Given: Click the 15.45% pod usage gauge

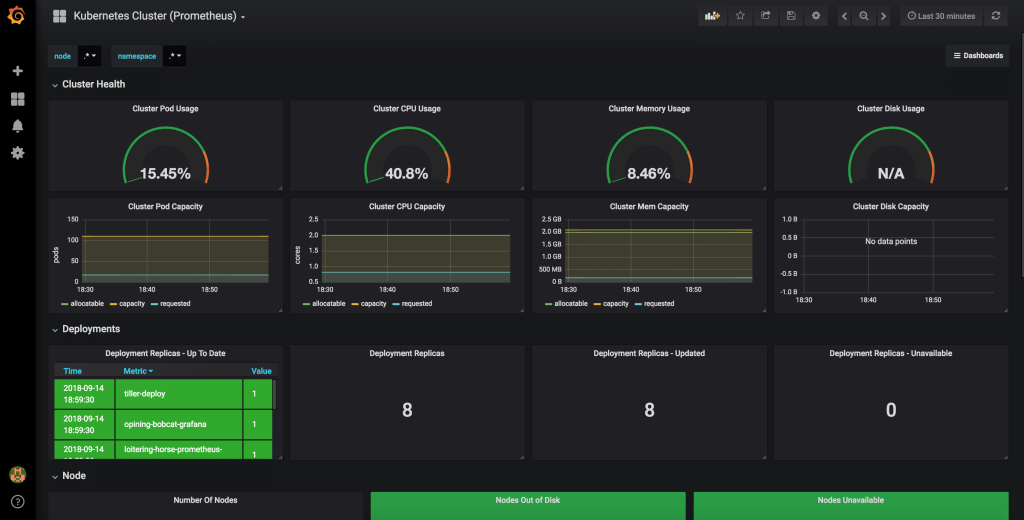Looking at the screenshot, I should click(x=165, y=157).
